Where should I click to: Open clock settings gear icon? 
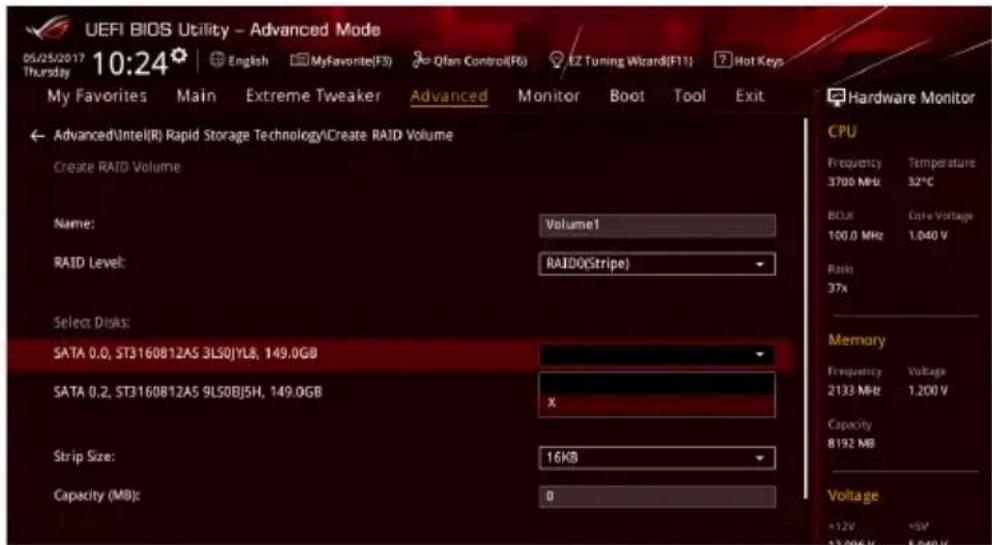pos(179,56)
